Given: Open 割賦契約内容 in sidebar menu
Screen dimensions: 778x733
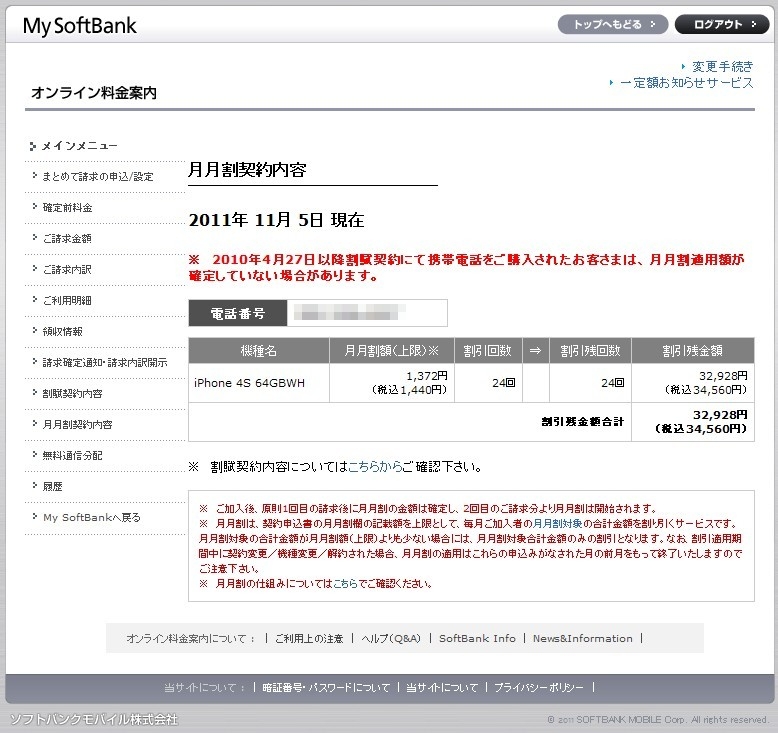Looking at the screenshot, I should point(72,394).
